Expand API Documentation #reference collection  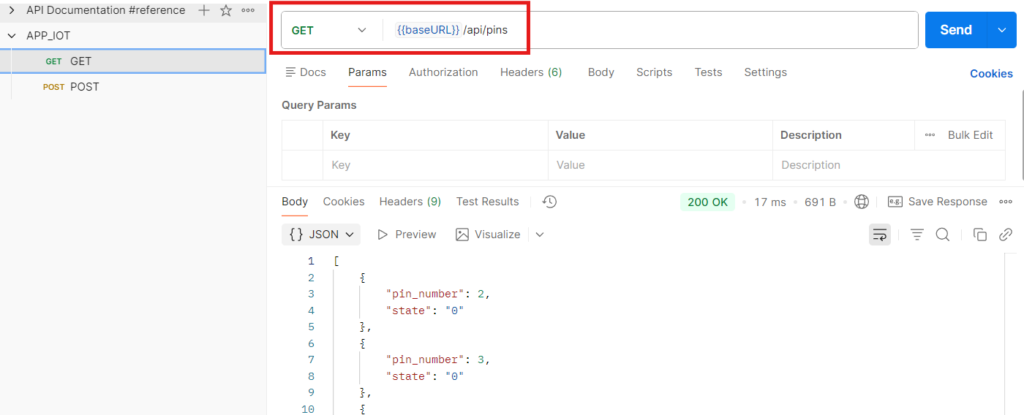(x=11, y=10)
